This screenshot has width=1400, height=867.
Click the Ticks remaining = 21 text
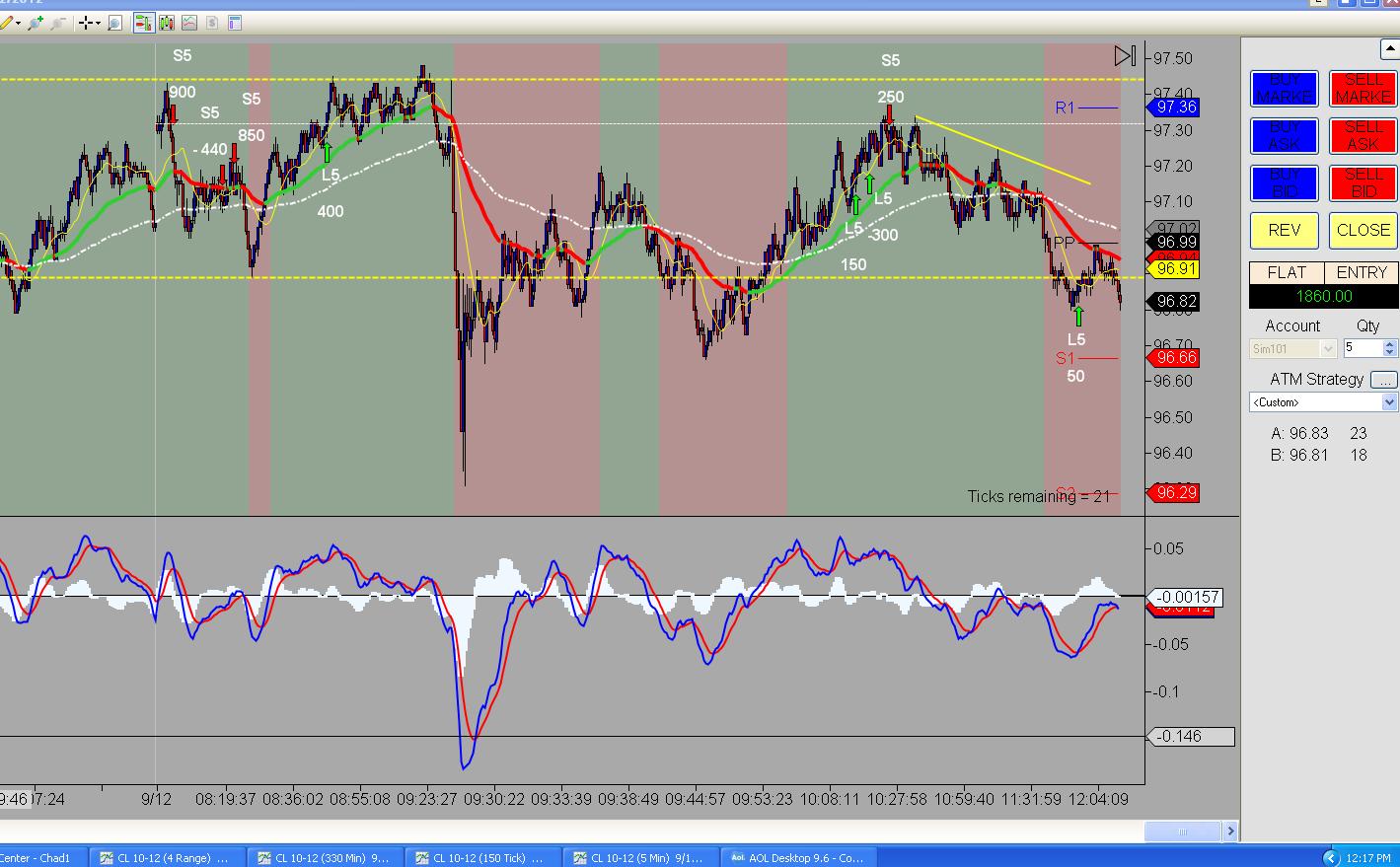pos(1038,496)
